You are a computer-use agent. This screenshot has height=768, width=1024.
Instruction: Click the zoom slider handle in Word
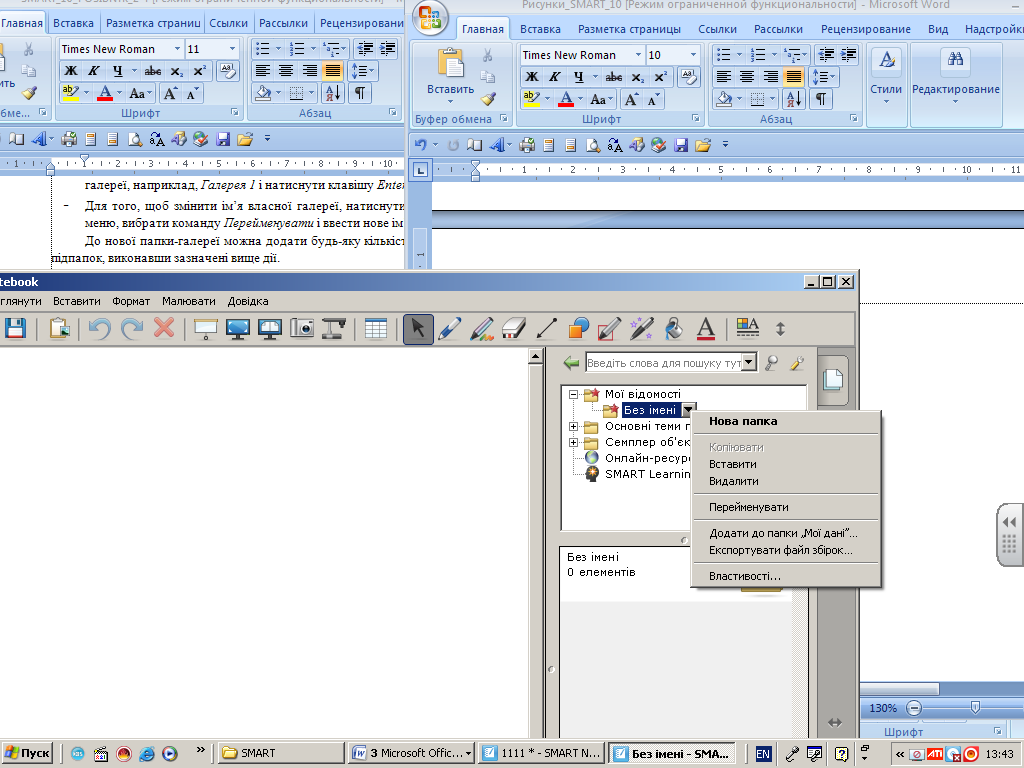point(975,707)
